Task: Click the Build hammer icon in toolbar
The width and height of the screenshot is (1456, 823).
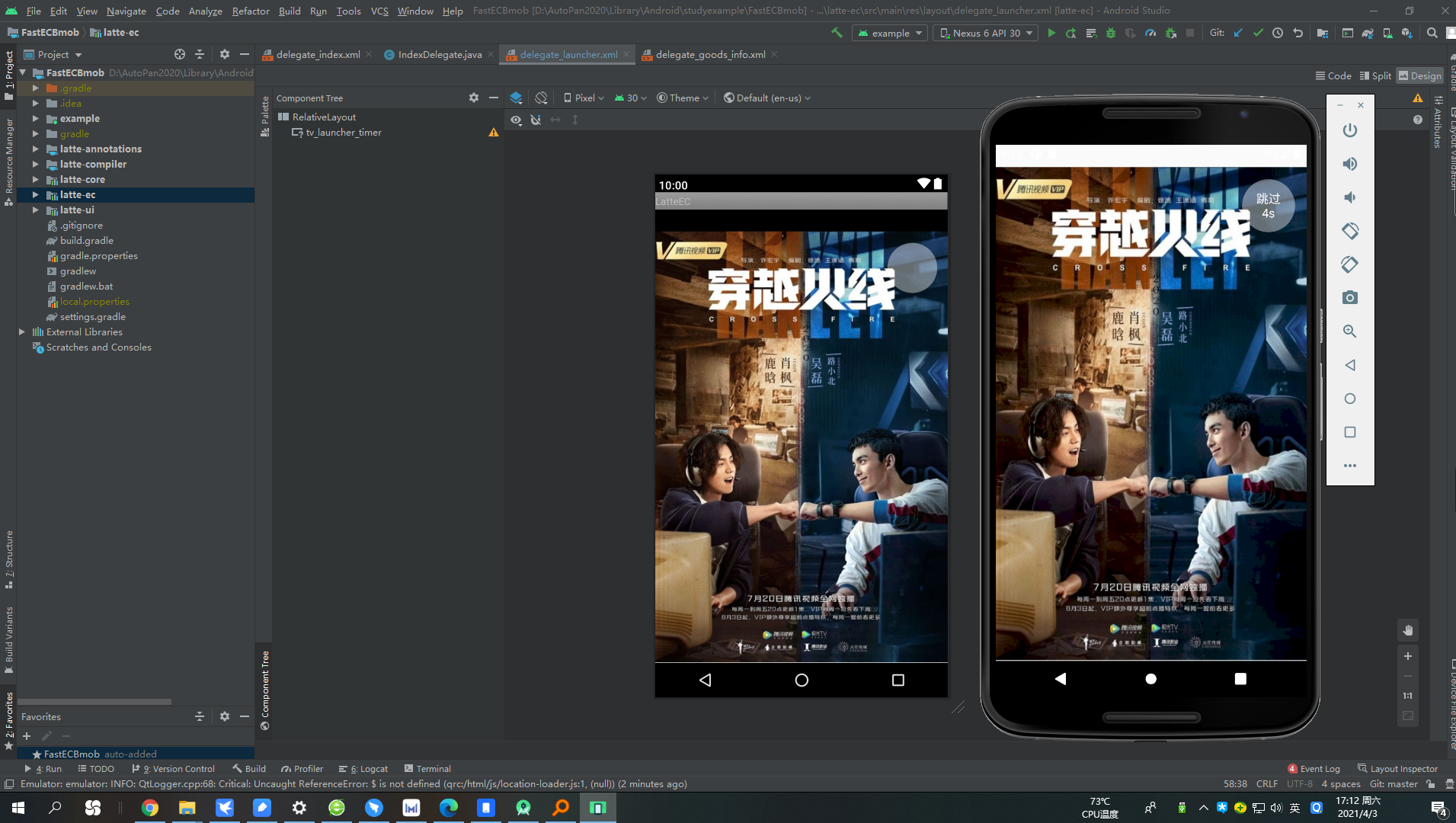Action: pyautogui.click(x=837, y=33)
